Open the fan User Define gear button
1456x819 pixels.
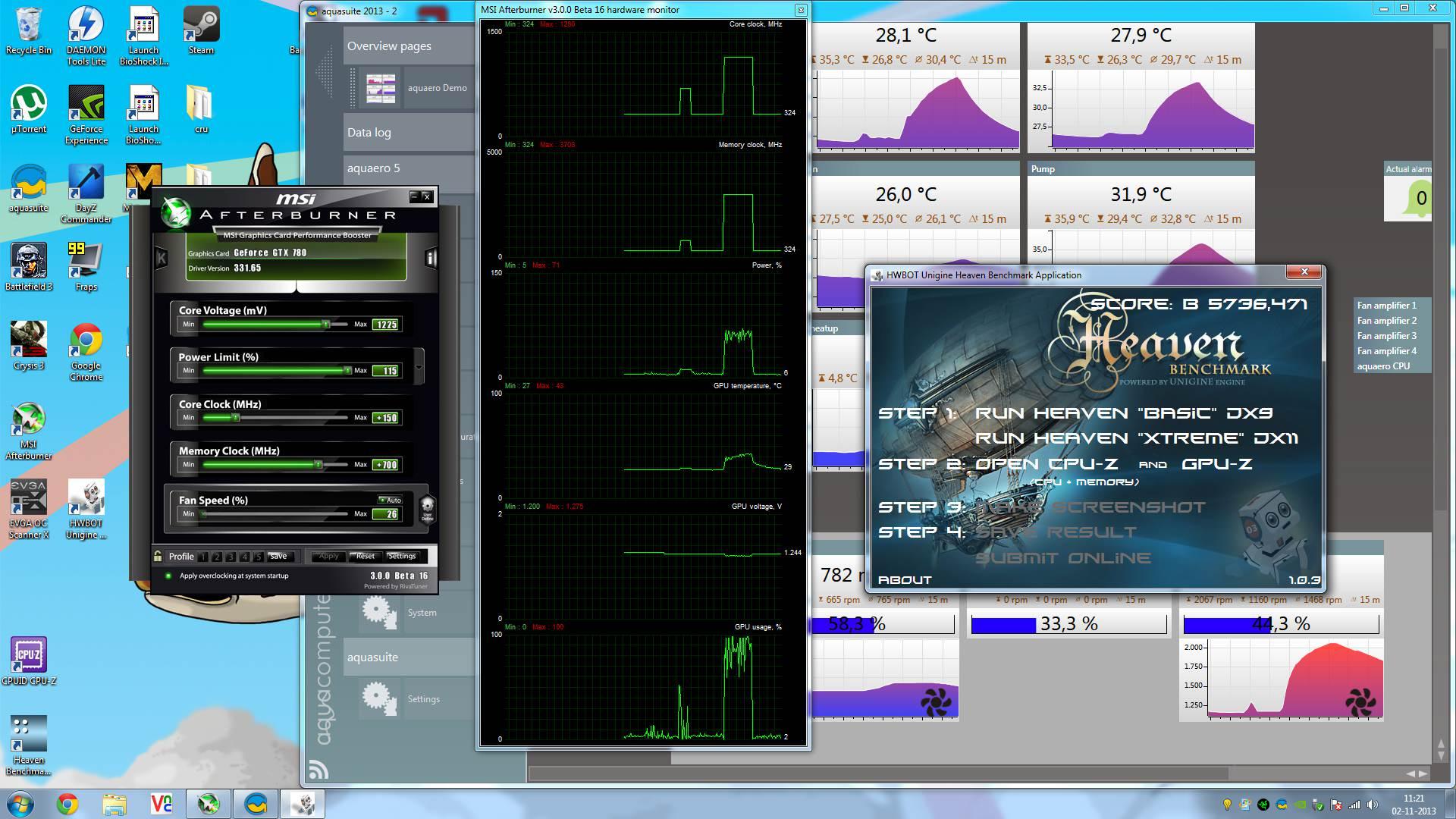coord(428,508)
